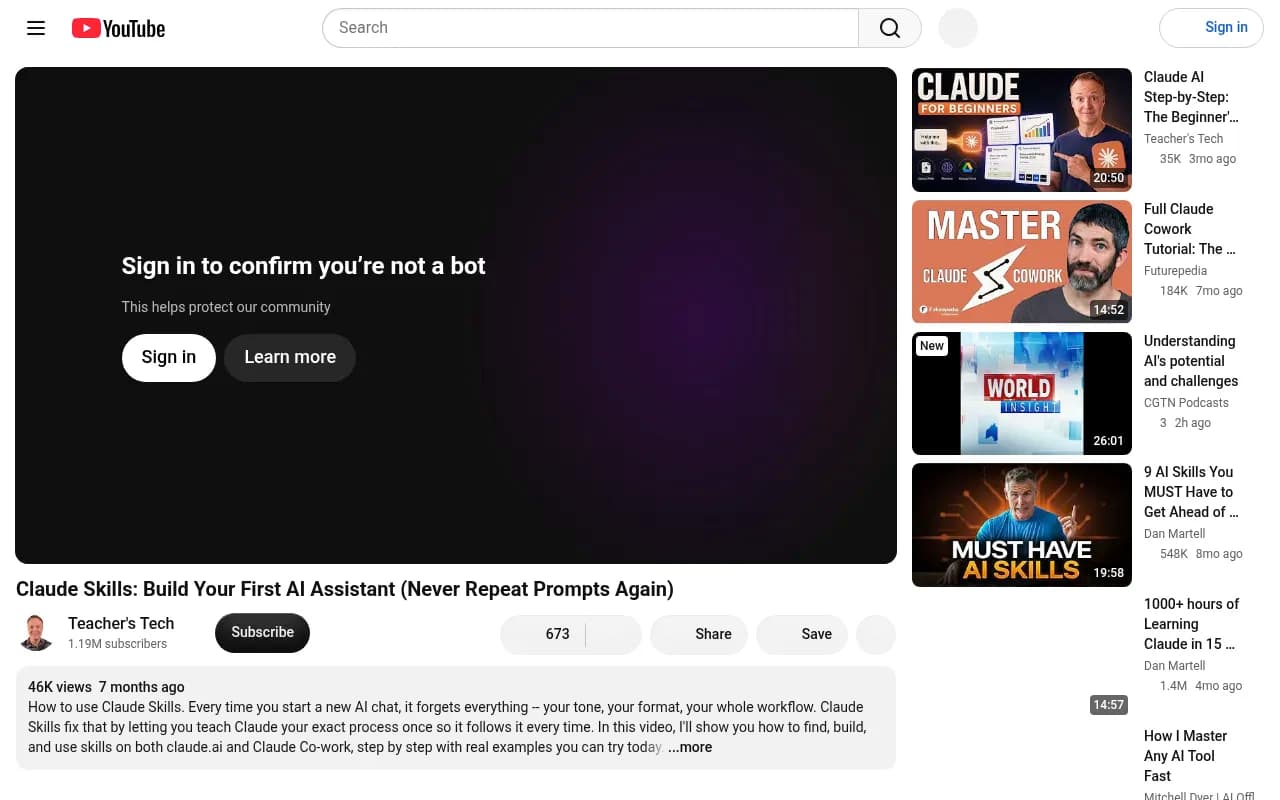
Task: Open the World Insight video thumbnail
Action: click(1022, 393)
